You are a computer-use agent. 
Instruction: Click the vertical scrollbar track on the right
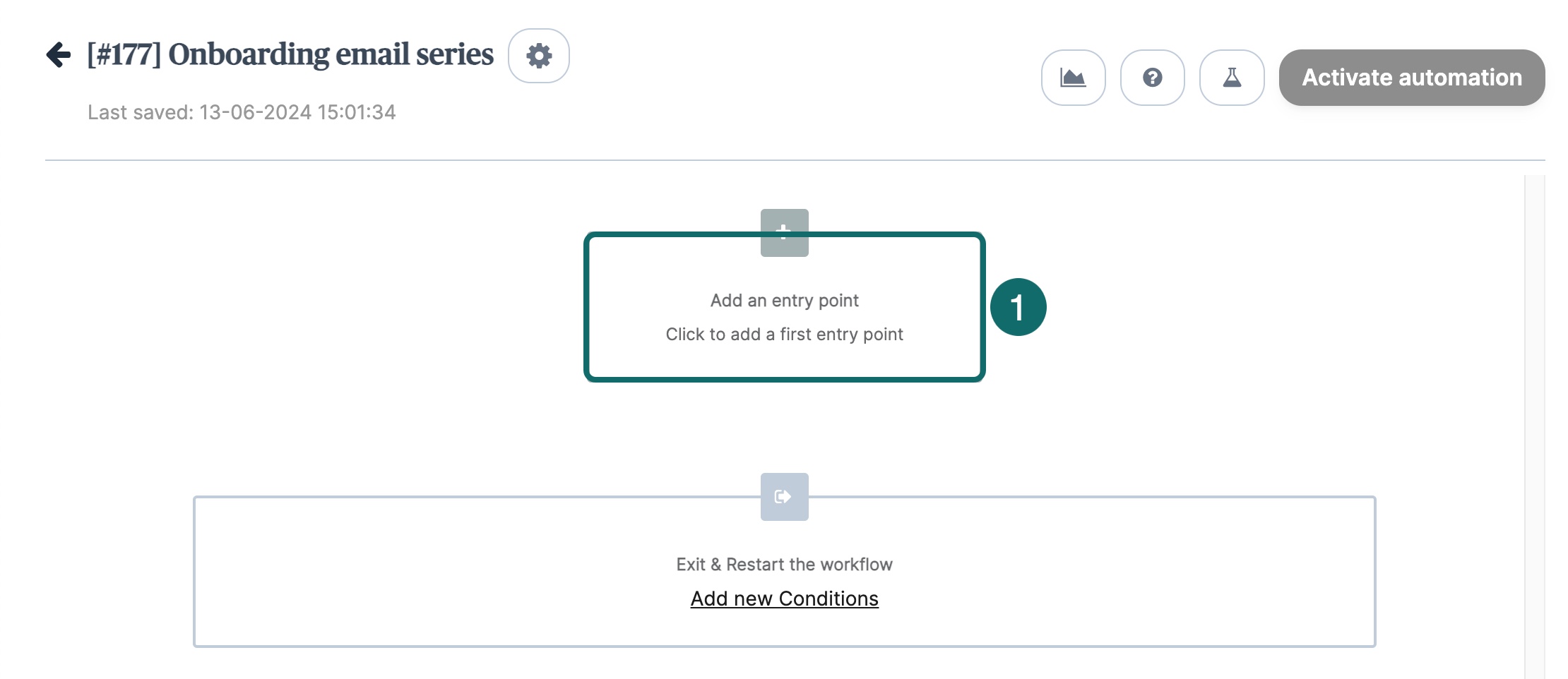point(1534,423)
